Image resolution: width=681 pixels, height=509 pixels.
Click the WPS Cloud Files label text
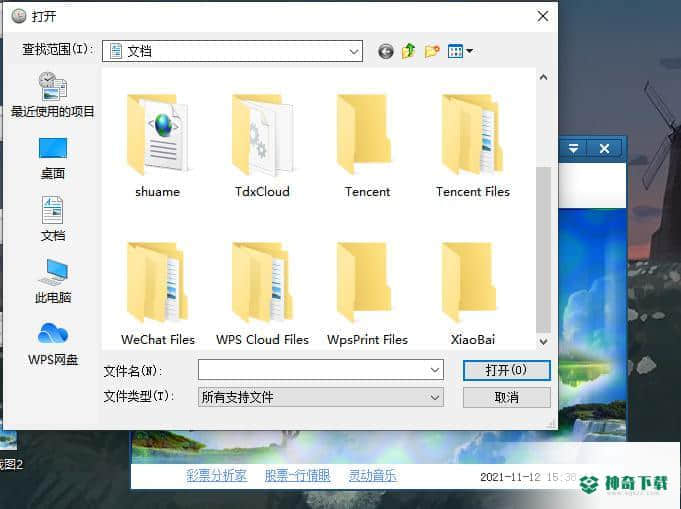262,340
